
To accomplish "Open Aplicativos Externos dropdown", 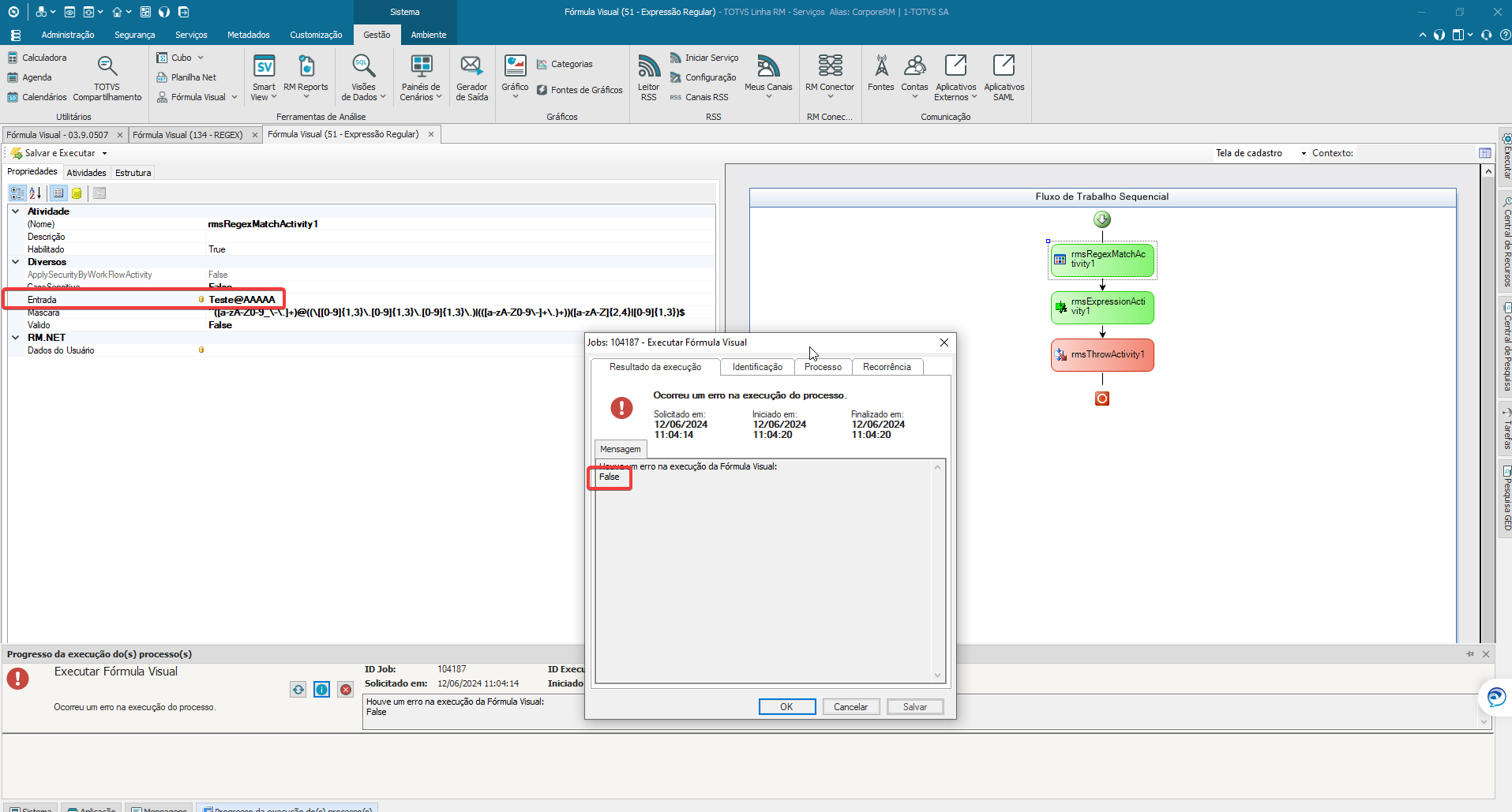I will 955,78.
